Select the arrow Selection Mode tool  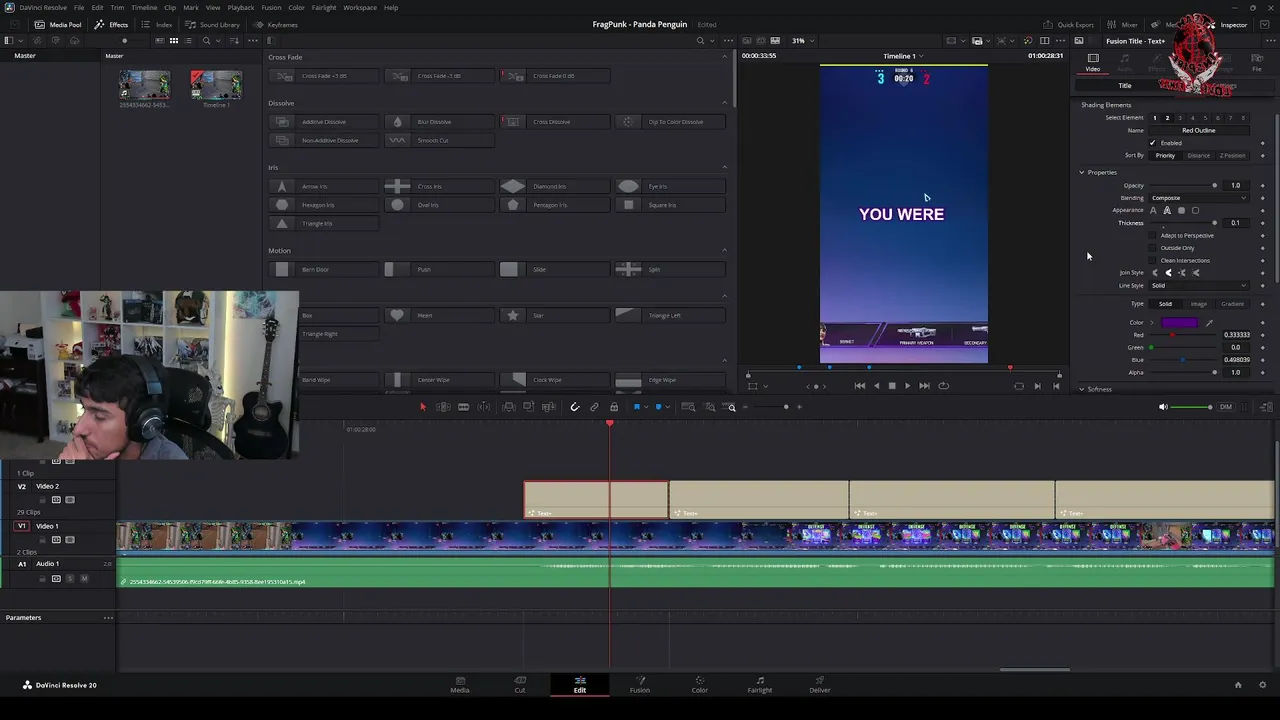tap(422, 407)
